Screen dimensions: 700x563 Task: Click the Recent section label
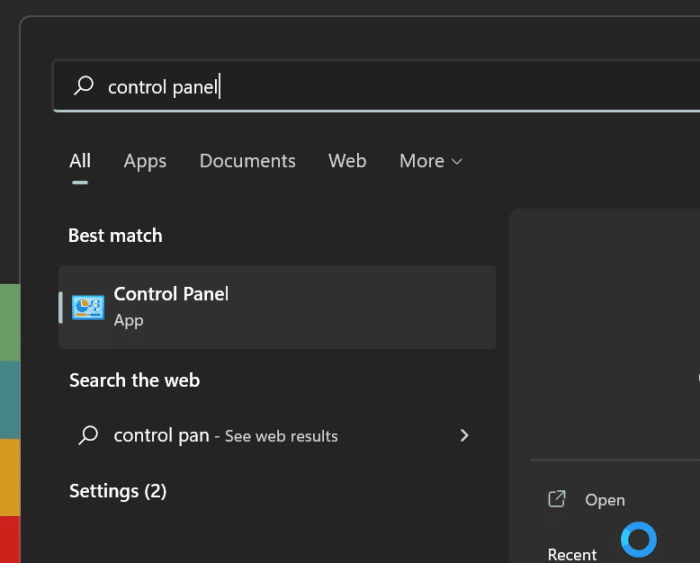[572, 554]
